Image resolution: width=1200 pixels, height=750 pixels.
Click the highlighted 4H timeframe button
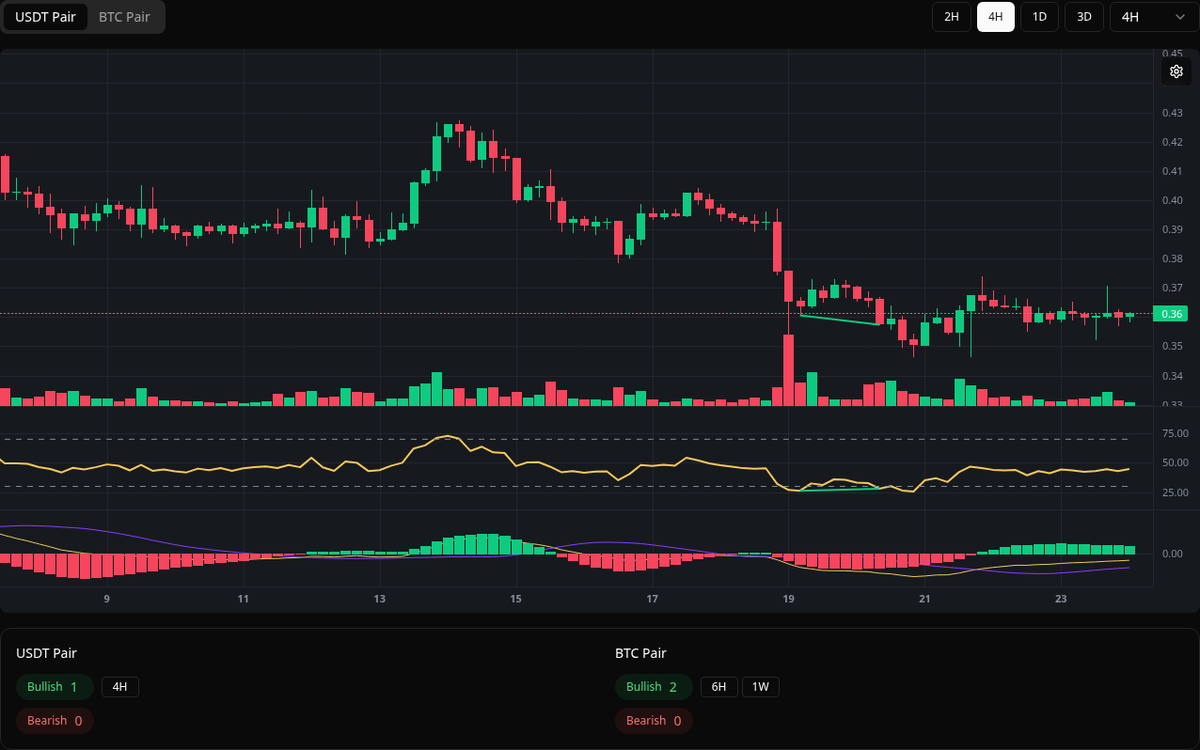click(995, 17)
